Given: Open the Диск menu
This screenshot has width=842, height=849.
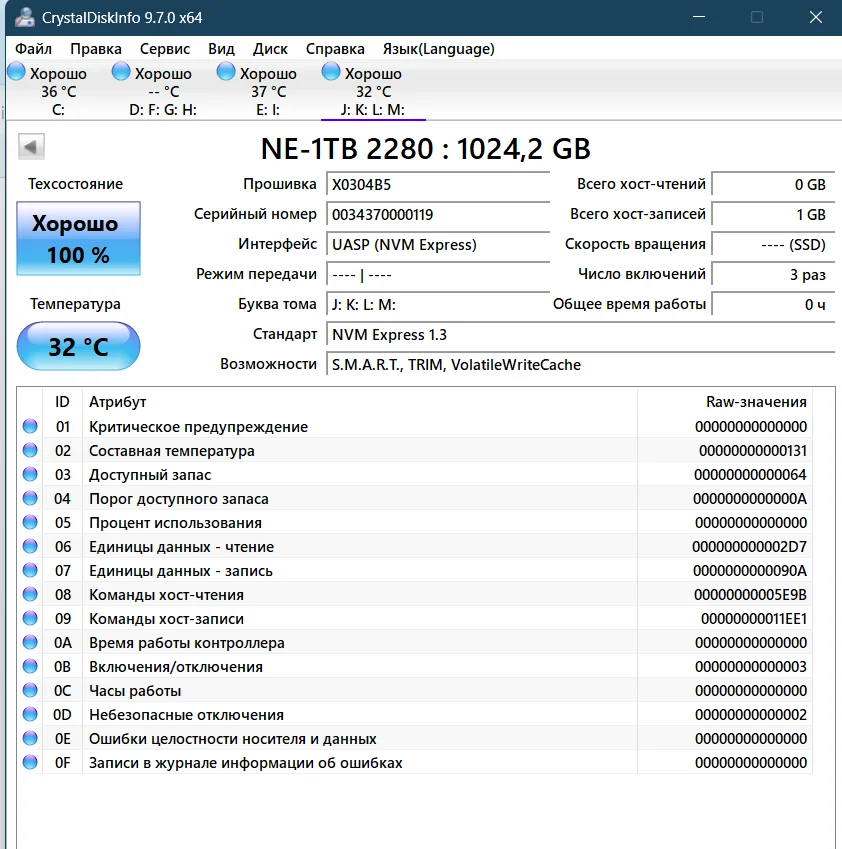Looking at the screenshot, I should tap(270, 49).
